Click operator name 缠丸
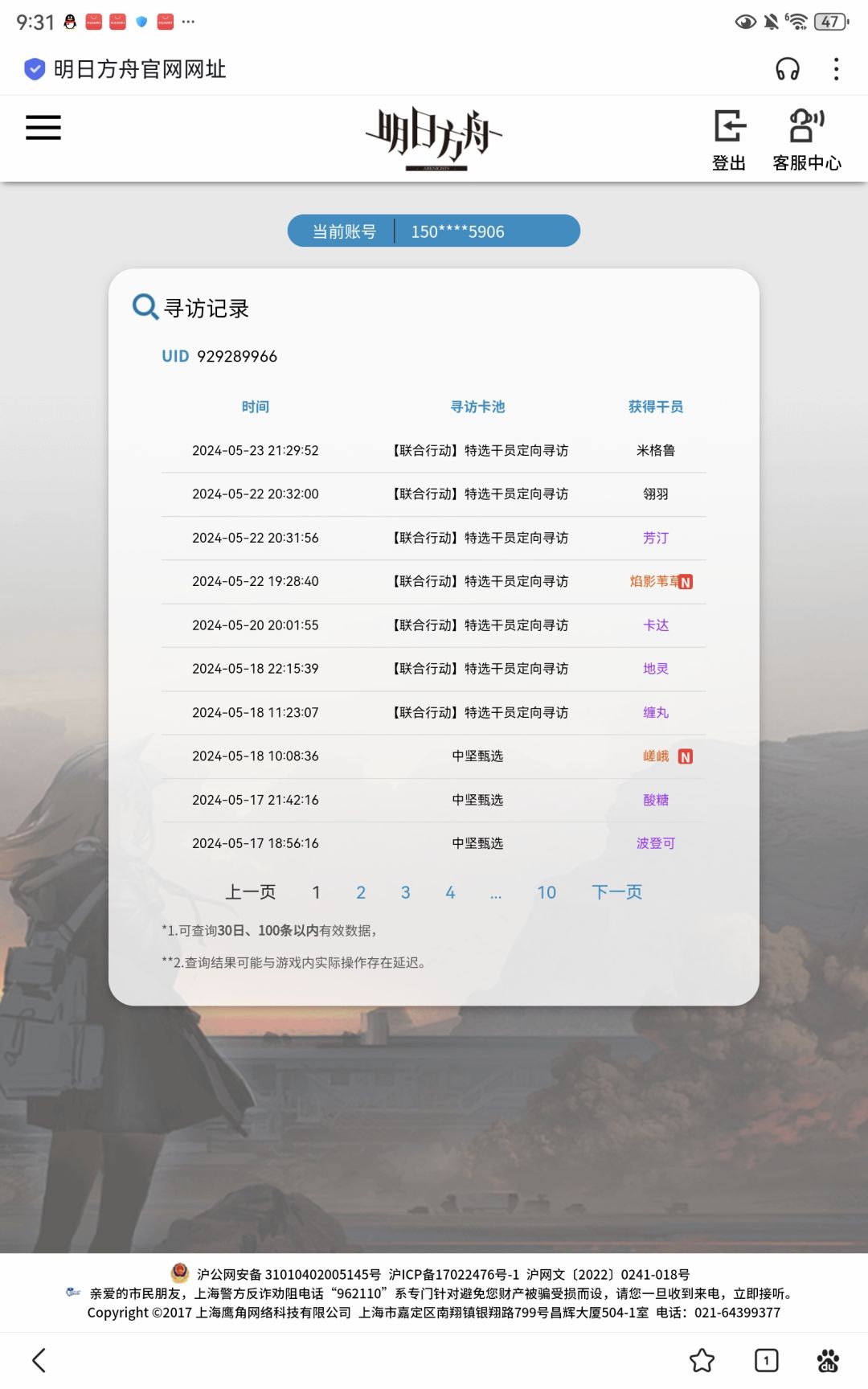 tap(656, 712)
